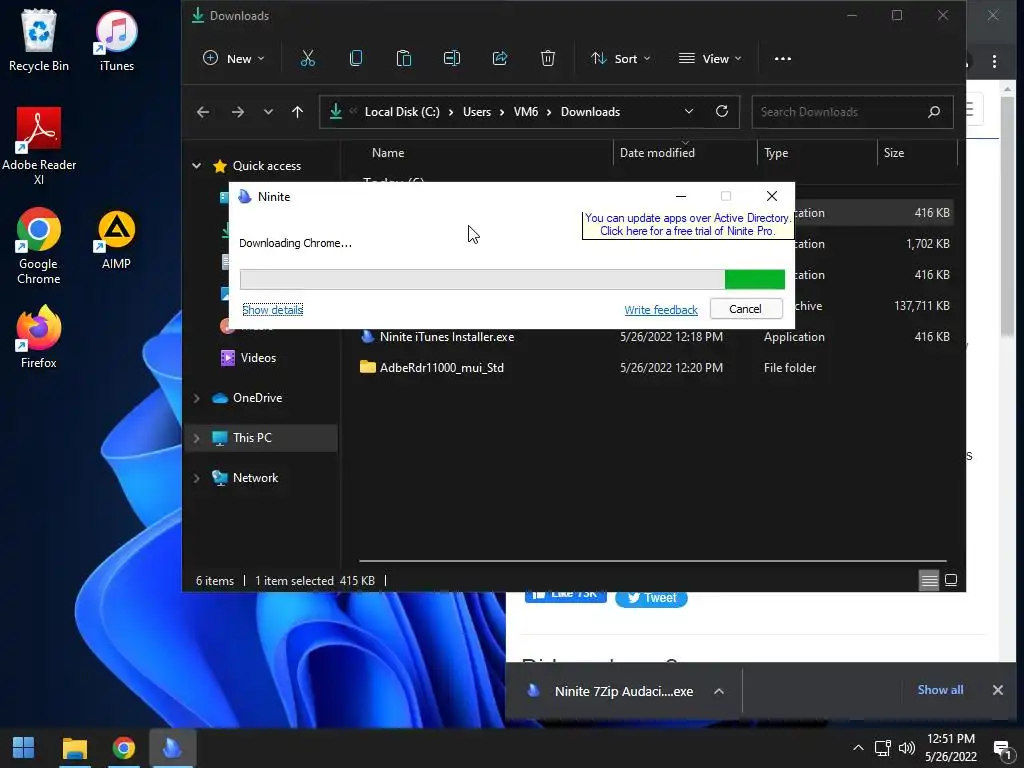Open Windows Start menu
Screen dimensions: 1024x768
[24, 748]
